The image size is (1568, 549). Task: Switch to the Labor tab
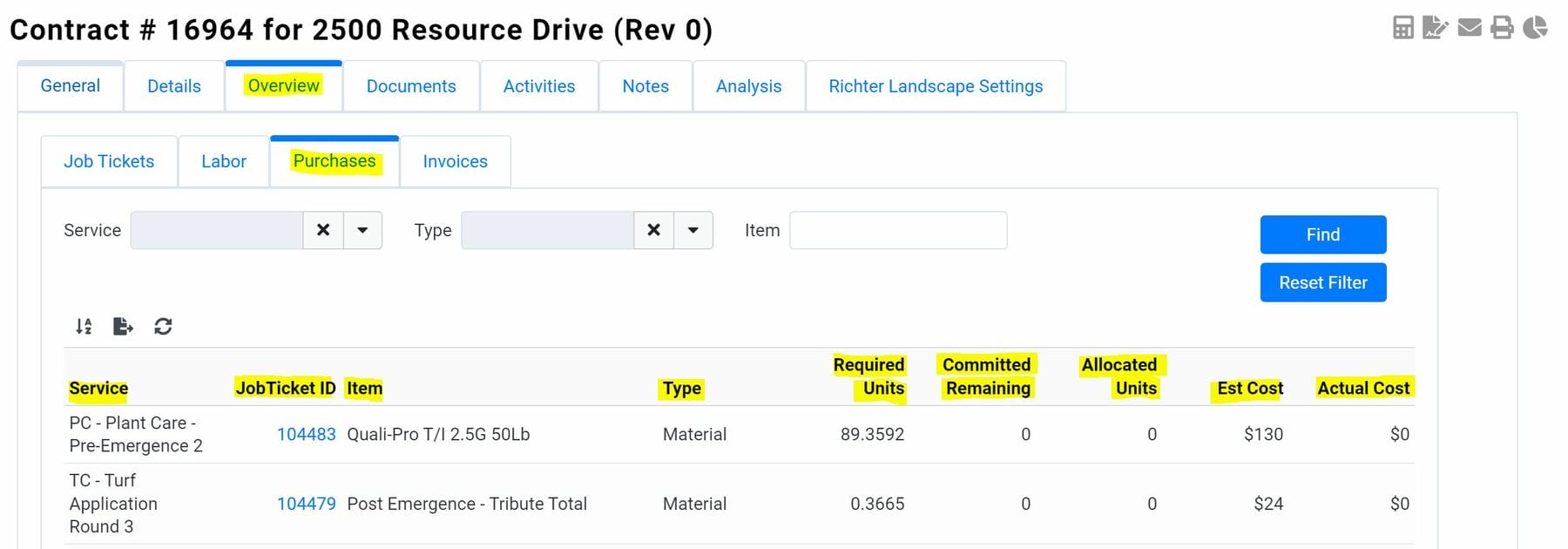coord(224,161)
